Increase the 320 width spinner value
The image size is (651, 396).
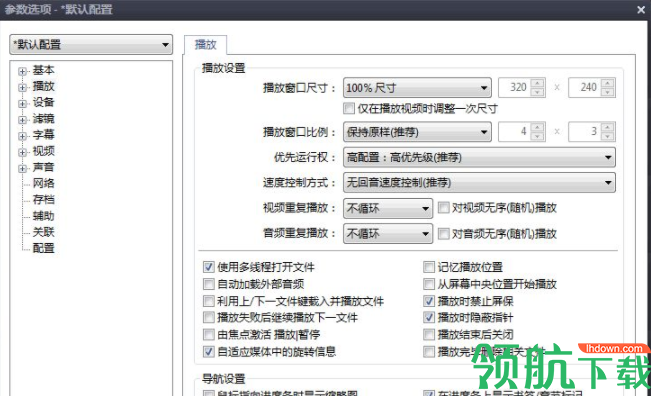538,83
